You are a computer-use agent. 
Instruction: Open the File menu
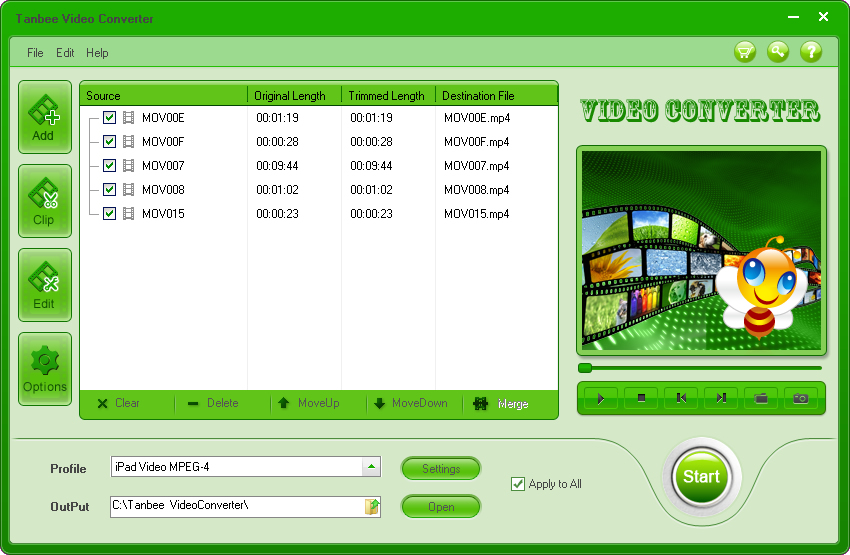pos(35,53)
